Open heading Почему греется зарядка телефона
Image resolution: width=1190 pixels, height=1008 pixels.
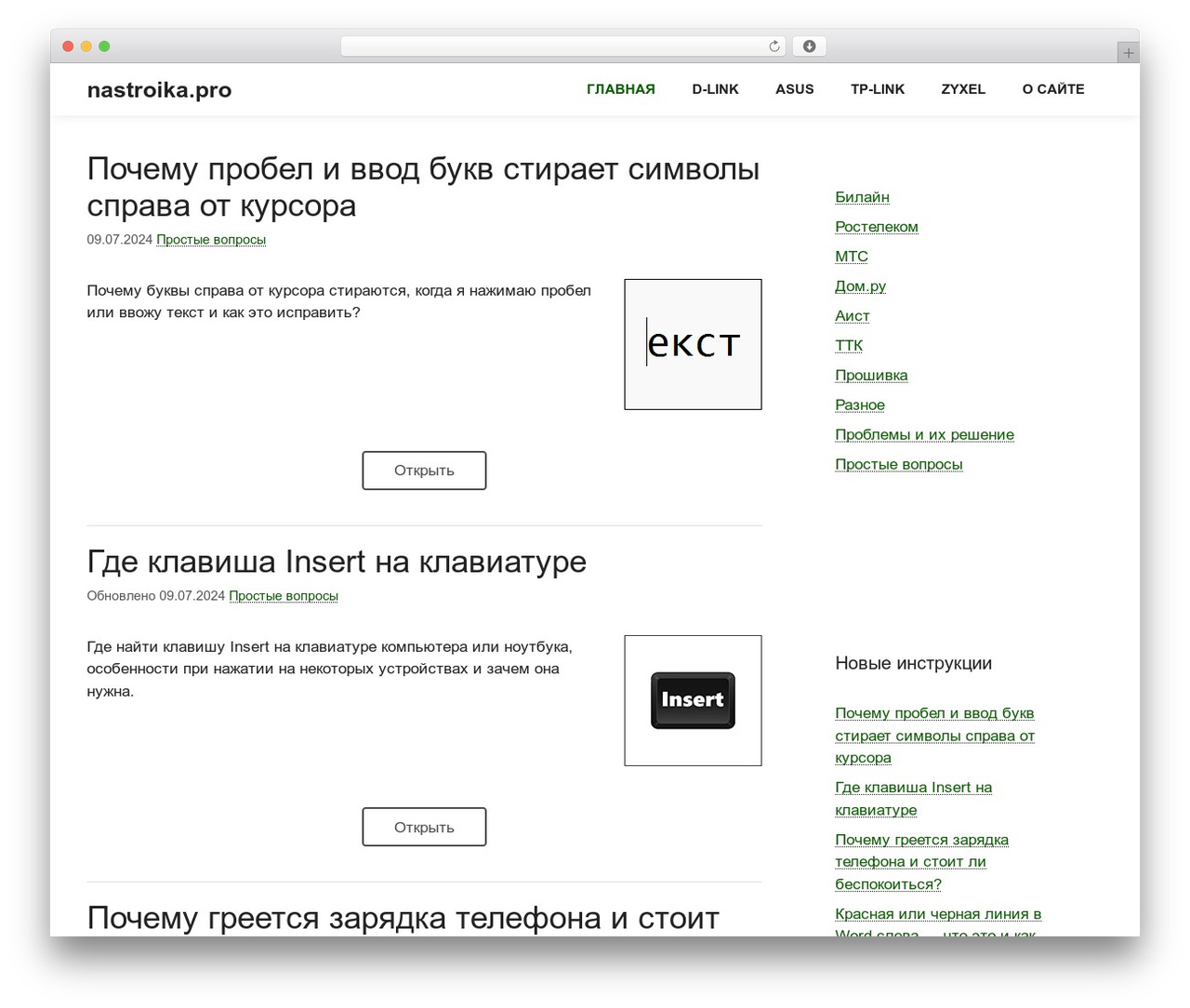coord(403,918)
